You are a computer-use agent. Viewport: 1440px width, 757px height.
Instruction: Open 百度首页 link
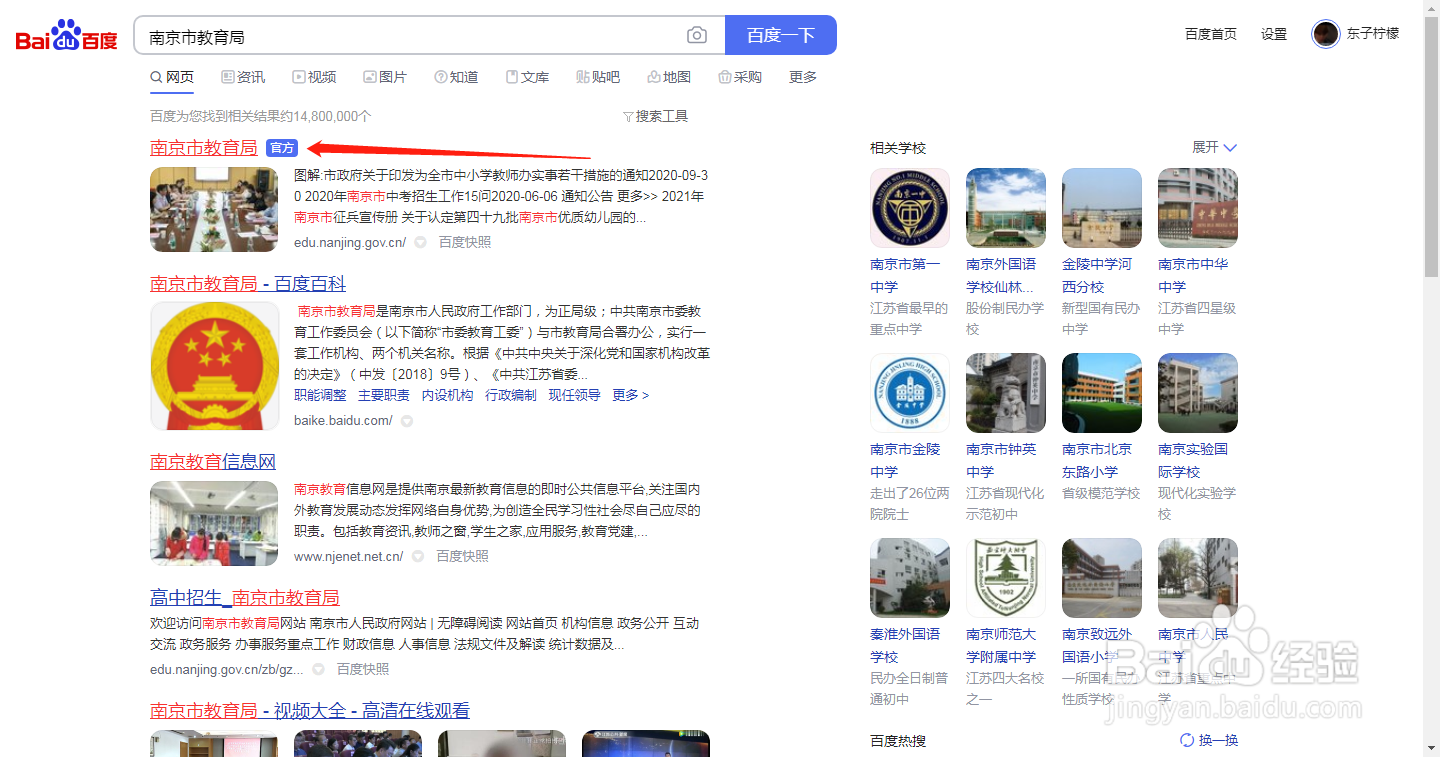click(1211, 34)
